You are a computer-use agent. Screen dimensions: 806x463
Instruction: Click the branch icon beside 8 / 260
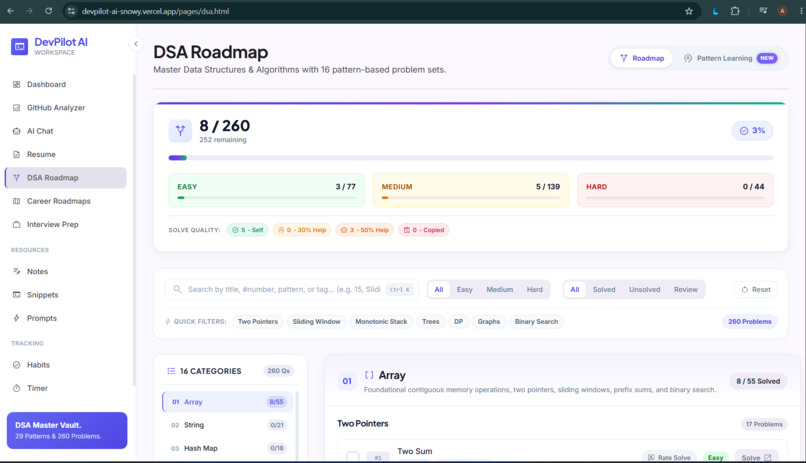click(x=180, y=131)
